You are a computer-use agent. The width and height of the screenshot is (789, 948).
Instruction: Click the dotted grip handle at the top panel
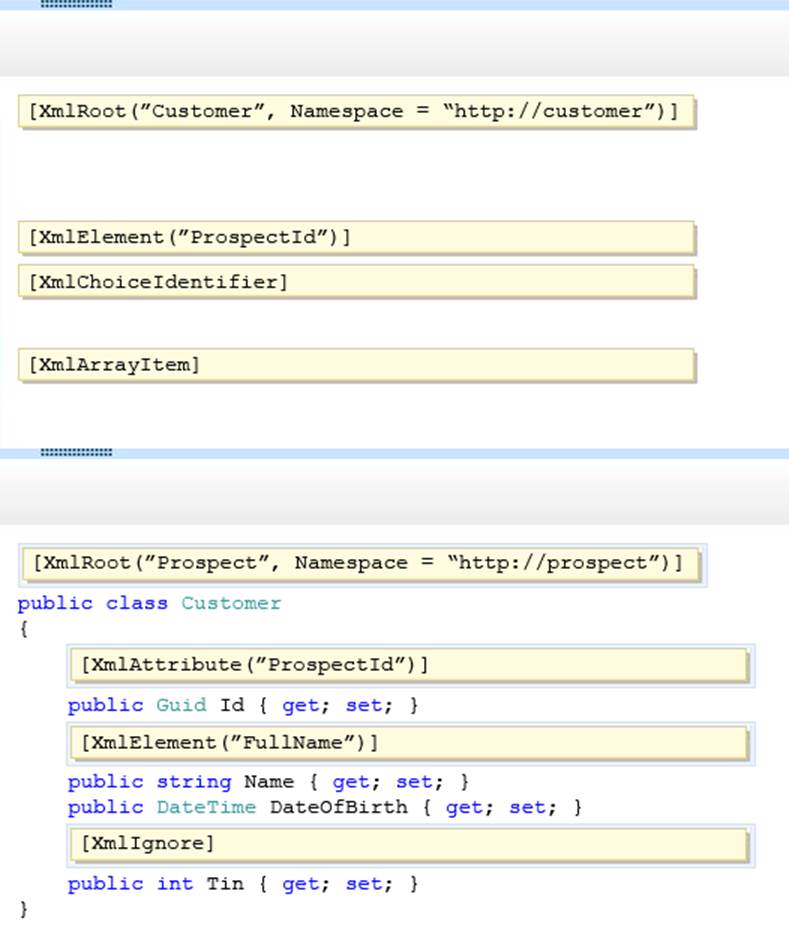pos(76,4)
